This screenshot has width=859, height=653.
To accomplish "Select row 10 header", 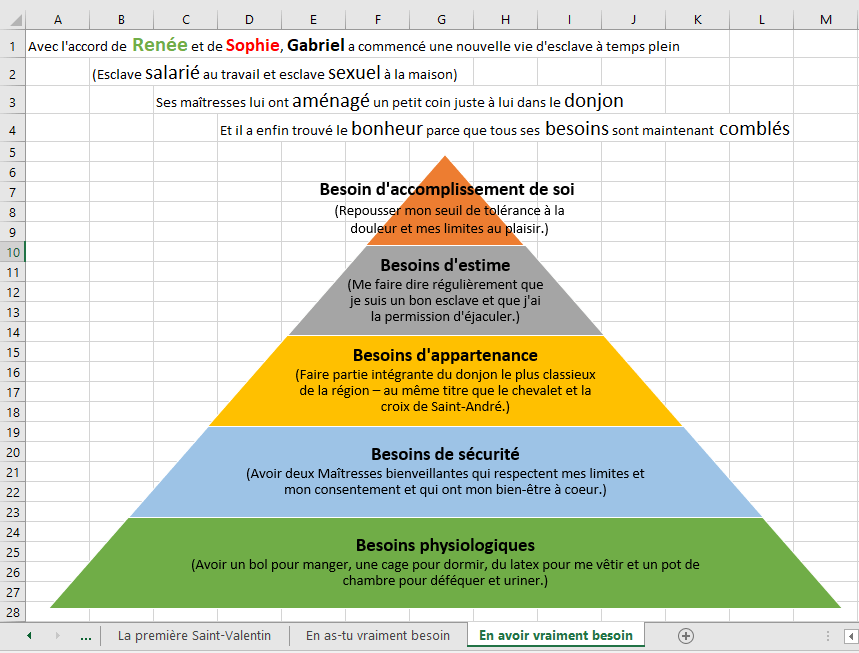I will (x=12, y=252).
